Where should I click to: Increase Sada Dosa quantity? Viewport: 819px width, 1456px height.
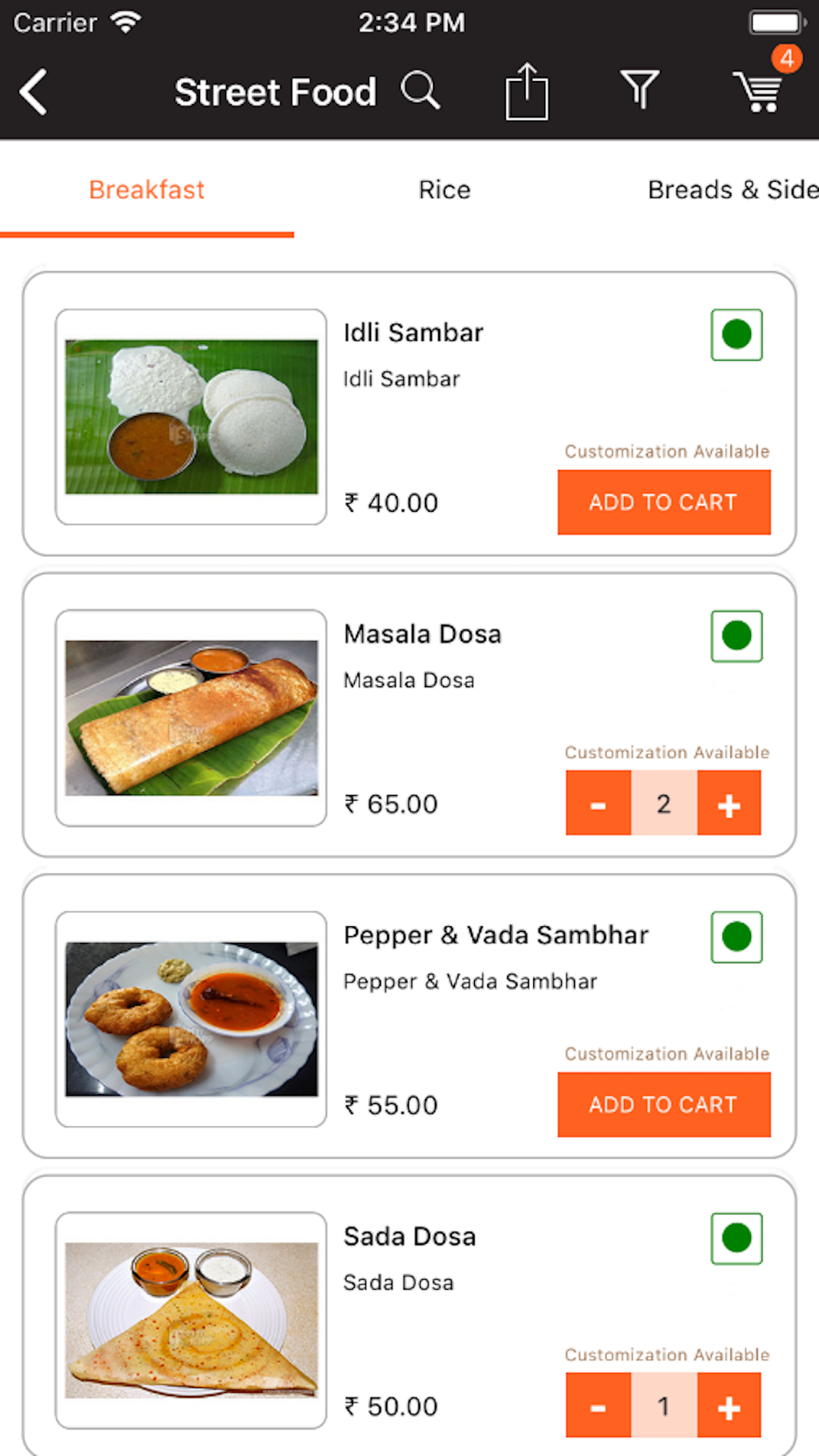(729, 1407)
